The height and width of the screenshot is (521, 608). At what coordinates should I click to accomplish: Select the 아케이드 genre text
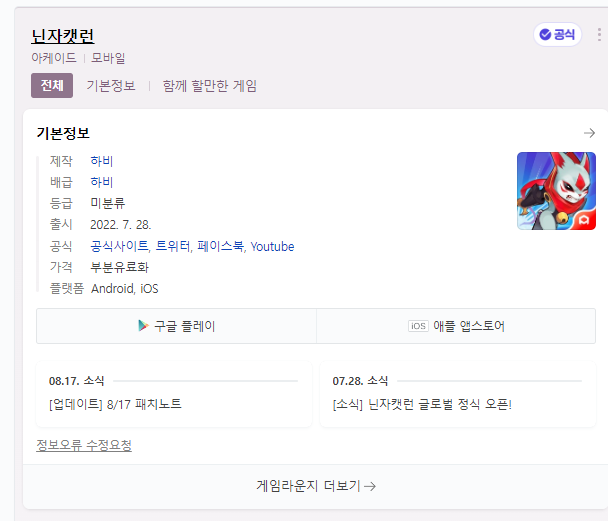pos(54,58)
